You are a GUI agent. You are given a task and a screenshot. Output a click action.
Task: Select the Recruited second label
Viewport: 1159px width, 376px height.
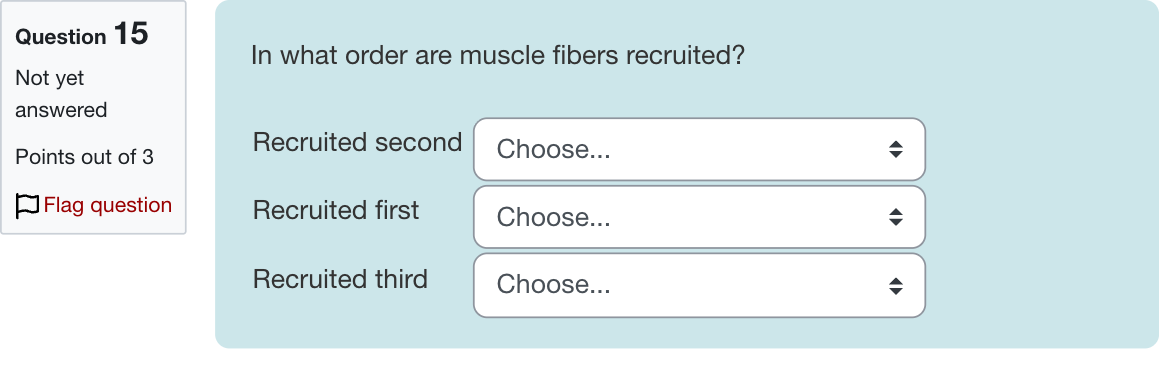(x=358, y=142)
